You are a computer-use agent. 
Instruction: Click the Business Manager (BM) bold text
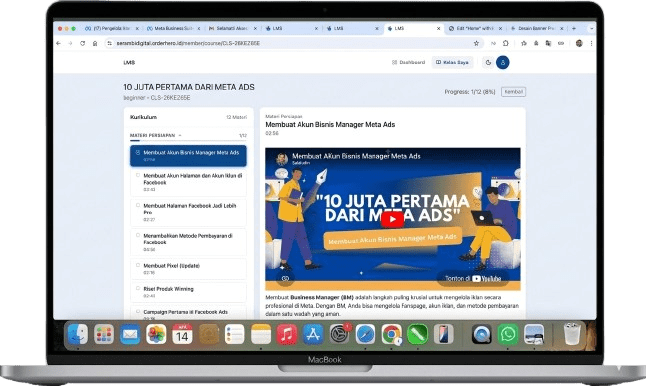[322, 297]
